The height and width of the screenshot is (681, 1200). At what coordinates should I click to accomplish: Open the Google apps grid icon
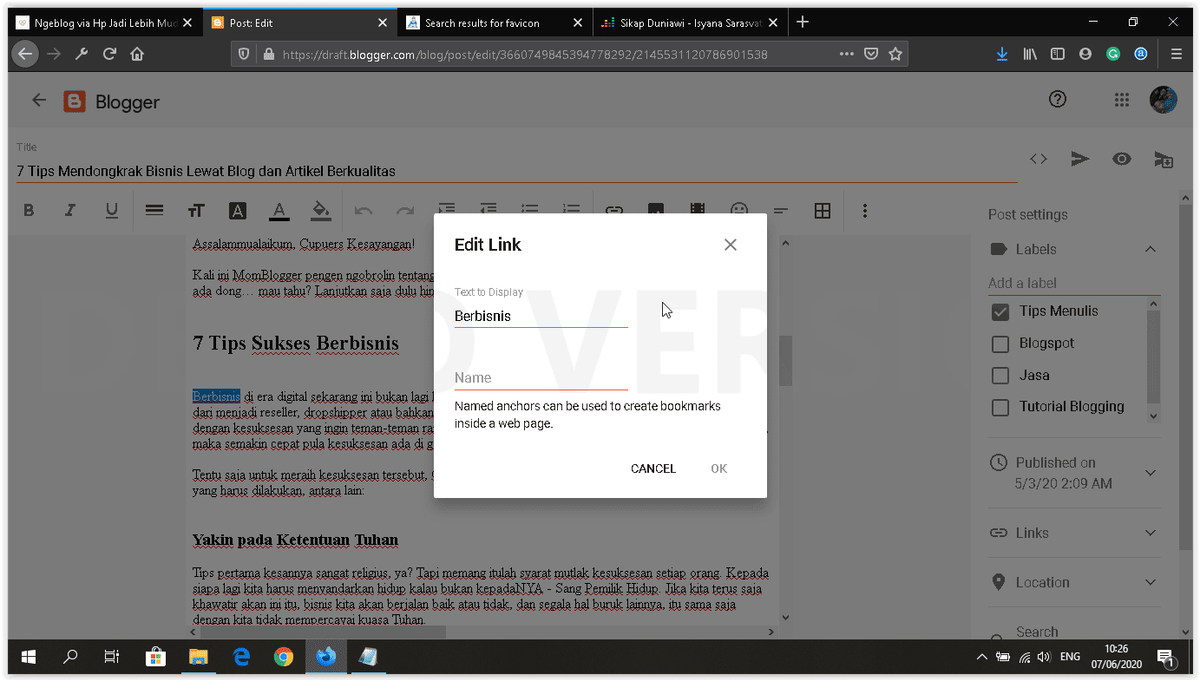[1122, 99]
